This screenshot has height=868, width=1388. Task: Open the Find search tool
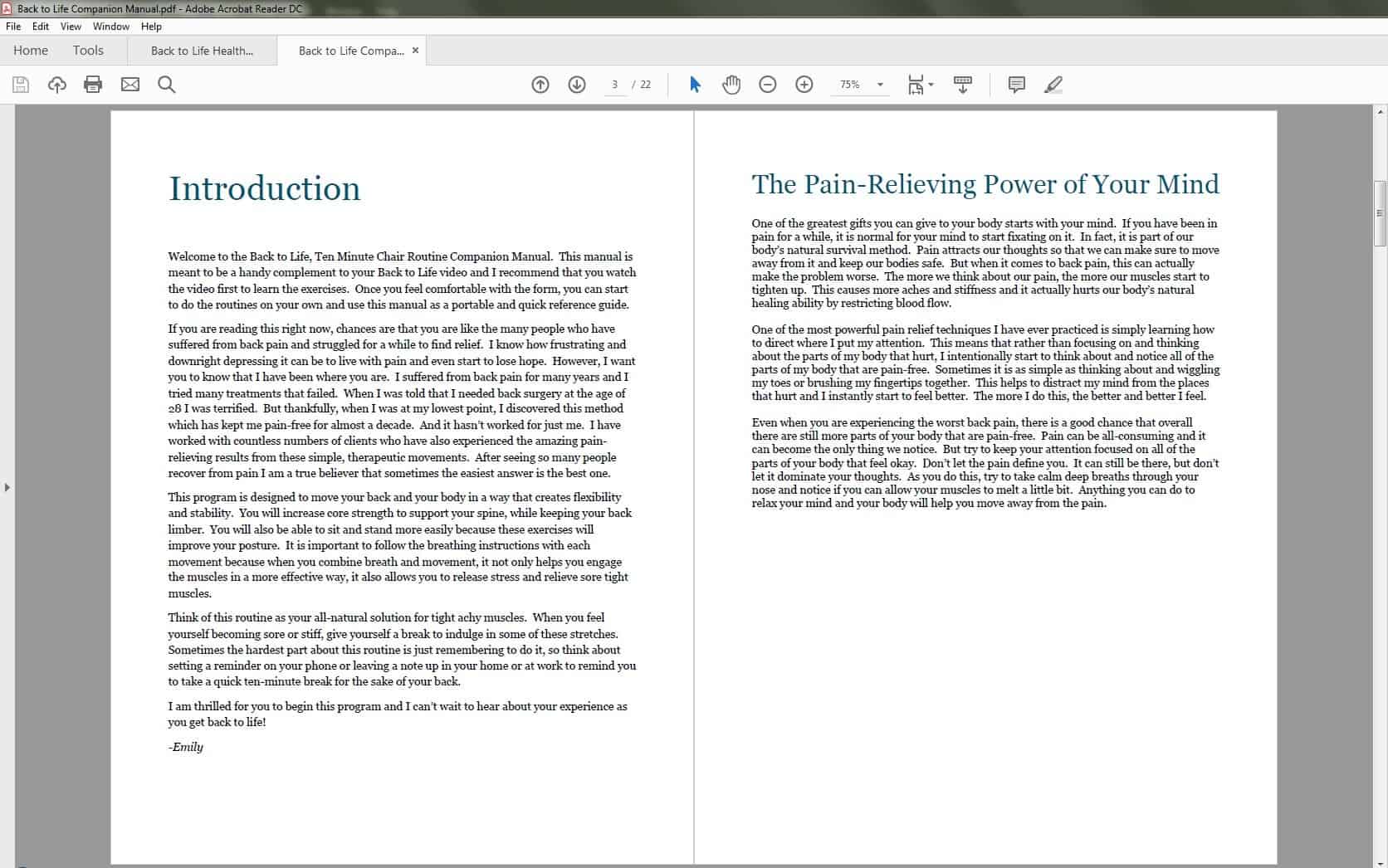click(166, 84)
